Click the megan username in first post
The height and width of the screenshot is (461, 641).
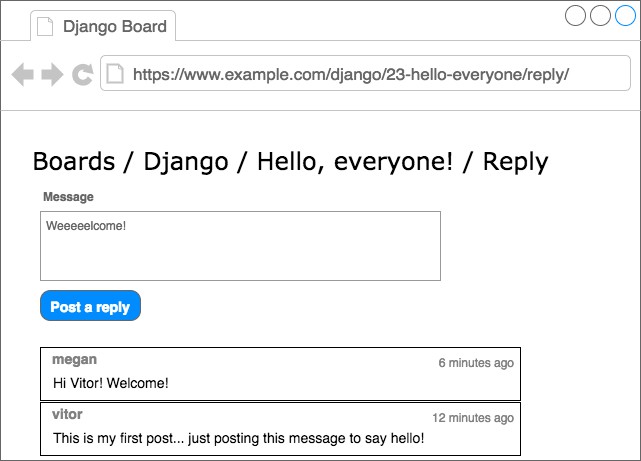(x=74, y=360)
